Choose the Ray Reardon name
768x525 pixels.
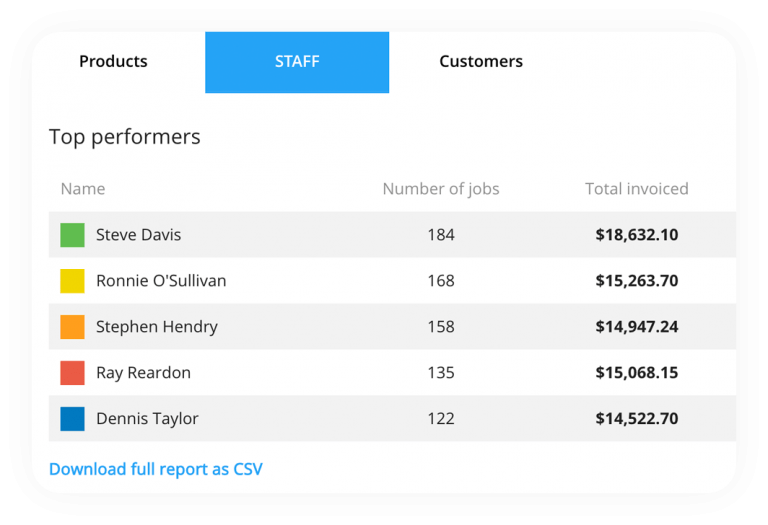tap(143, 373)
